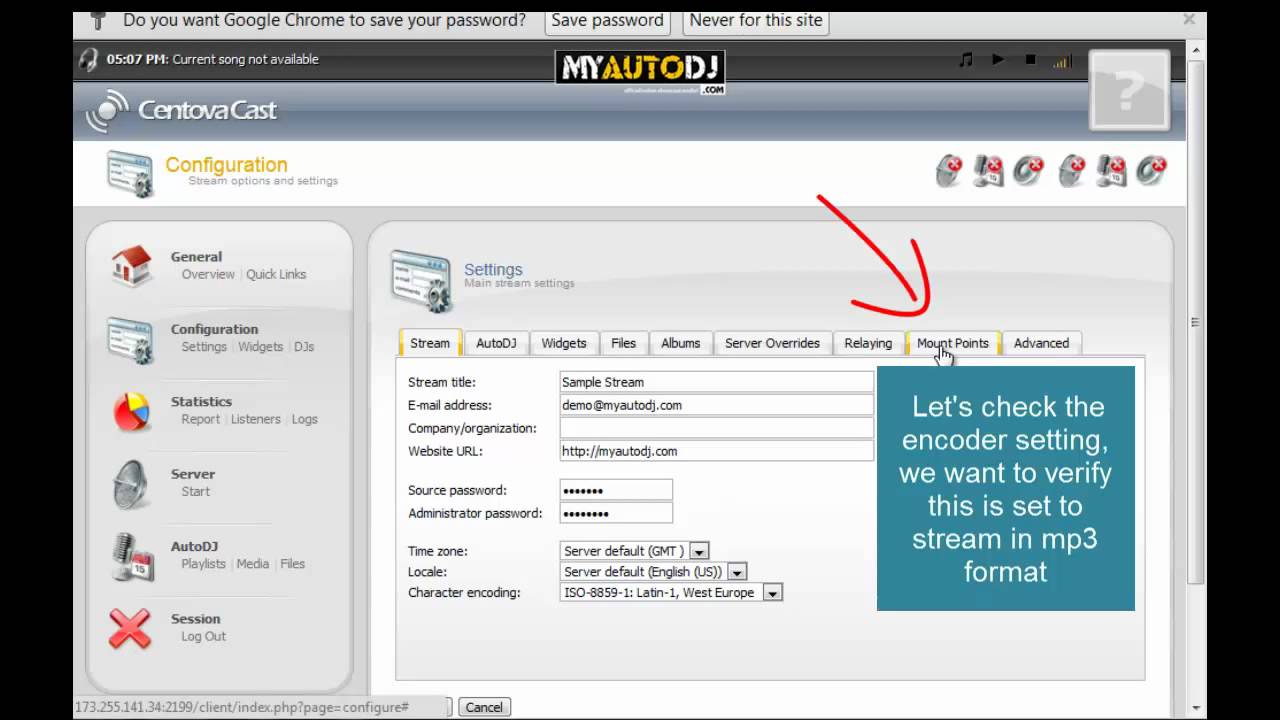The image size is (1280, 720).
Task: Click the Website URL field
Action: (x=716, y=451)
